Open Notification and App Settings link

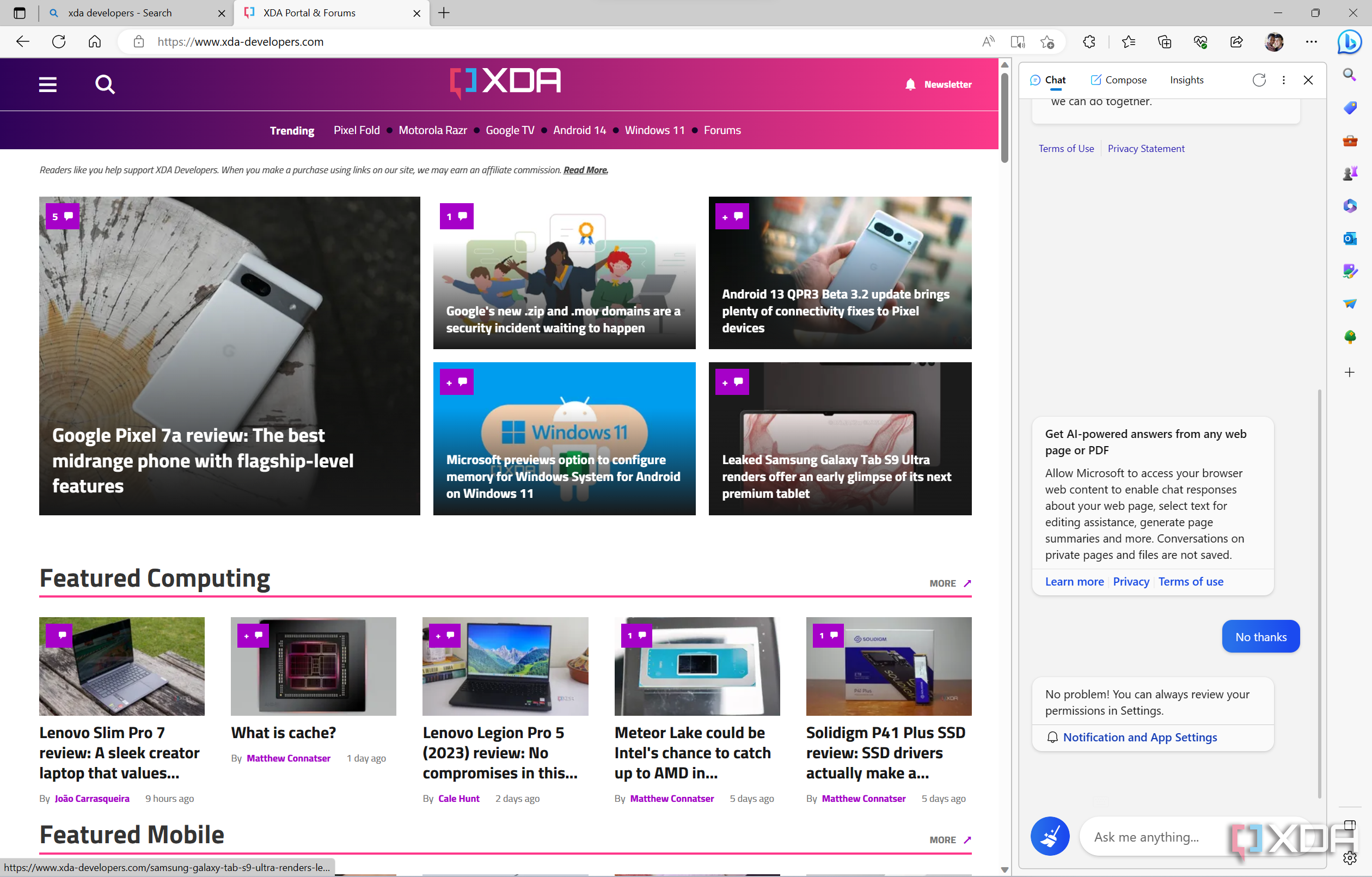(x=1140, y=737)
